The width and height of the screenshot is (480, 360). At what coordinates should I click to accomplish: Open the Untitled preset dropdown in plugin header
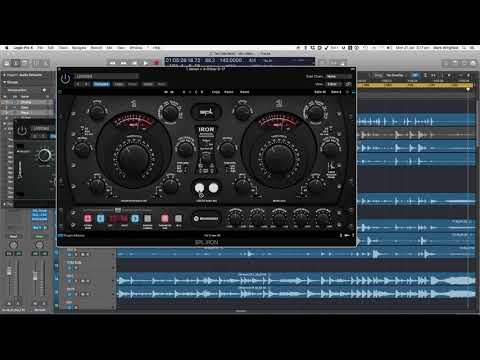106,76
